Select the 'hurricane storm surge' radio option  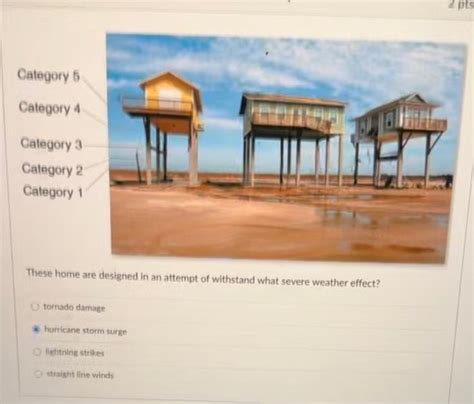tap(37, 330)
